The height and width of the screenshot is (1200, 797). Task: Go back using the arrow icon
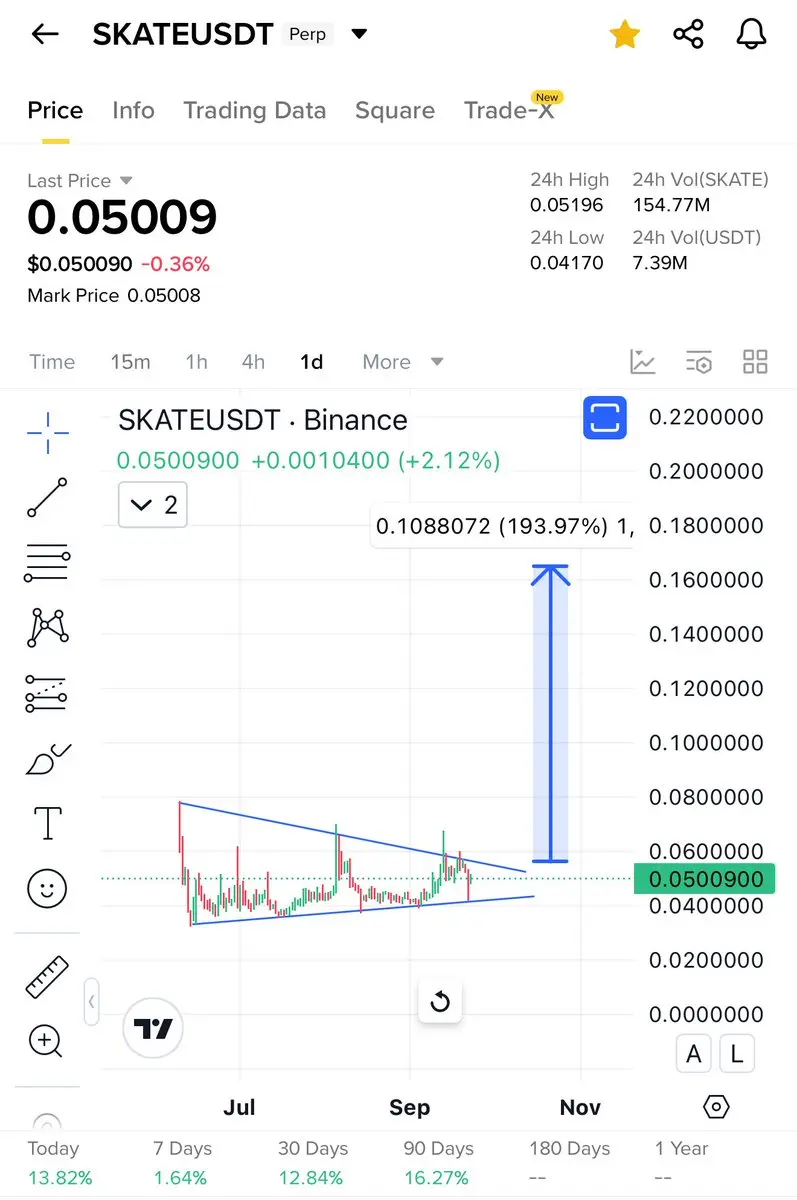pos(45,34)
